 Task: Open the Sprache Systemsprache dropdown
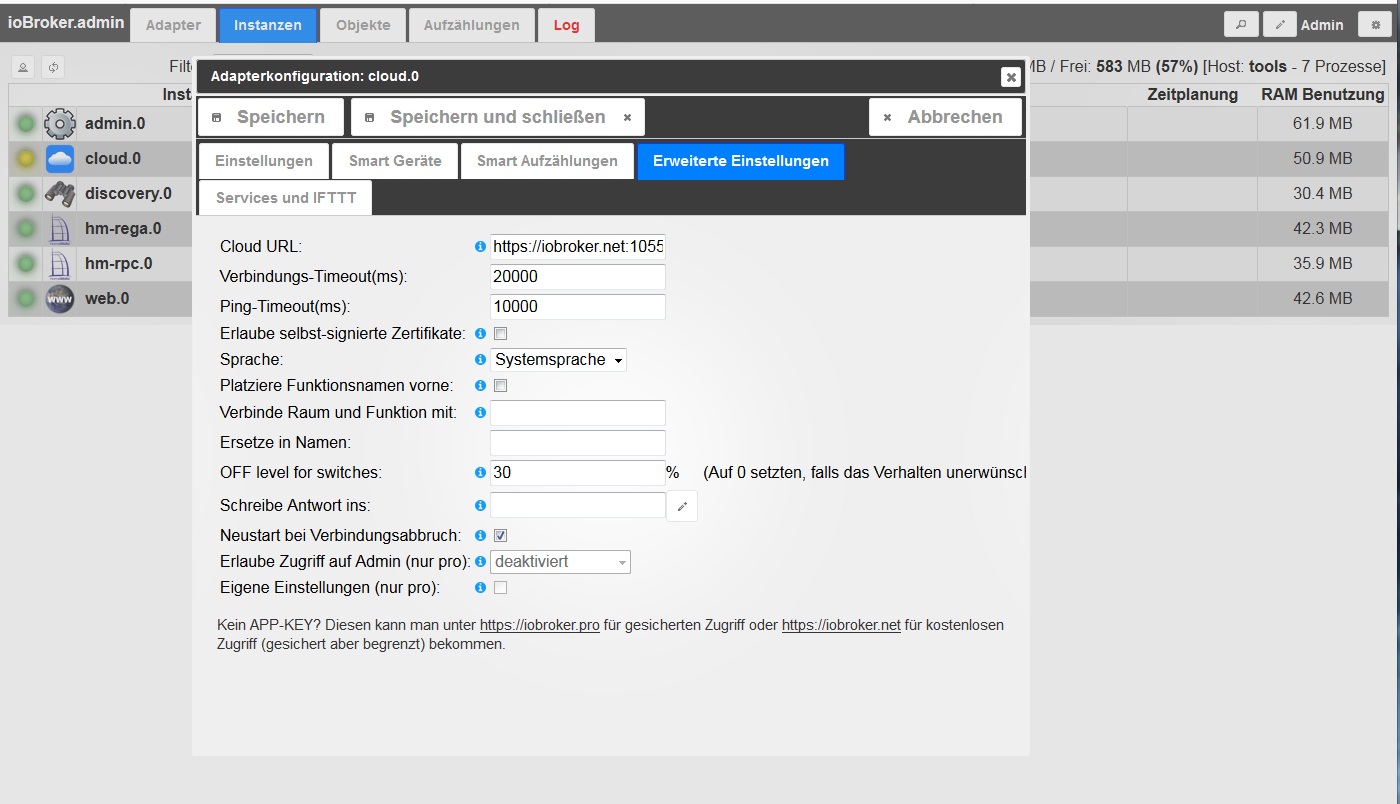click(559, 360)
